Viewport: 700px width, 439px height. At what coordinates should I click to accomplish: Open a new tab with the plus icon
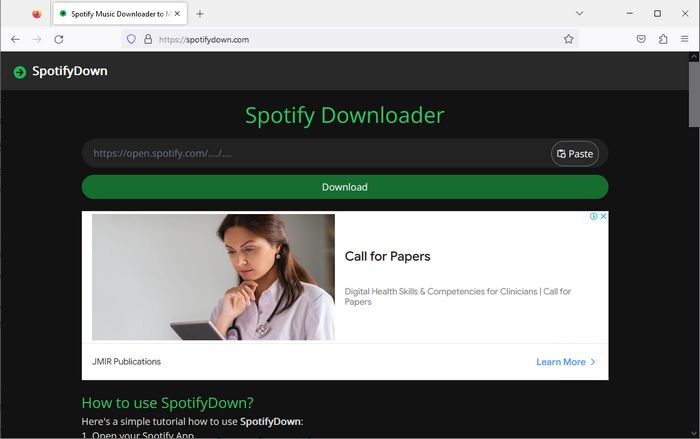pyautogui.click(x=200, y=14)
